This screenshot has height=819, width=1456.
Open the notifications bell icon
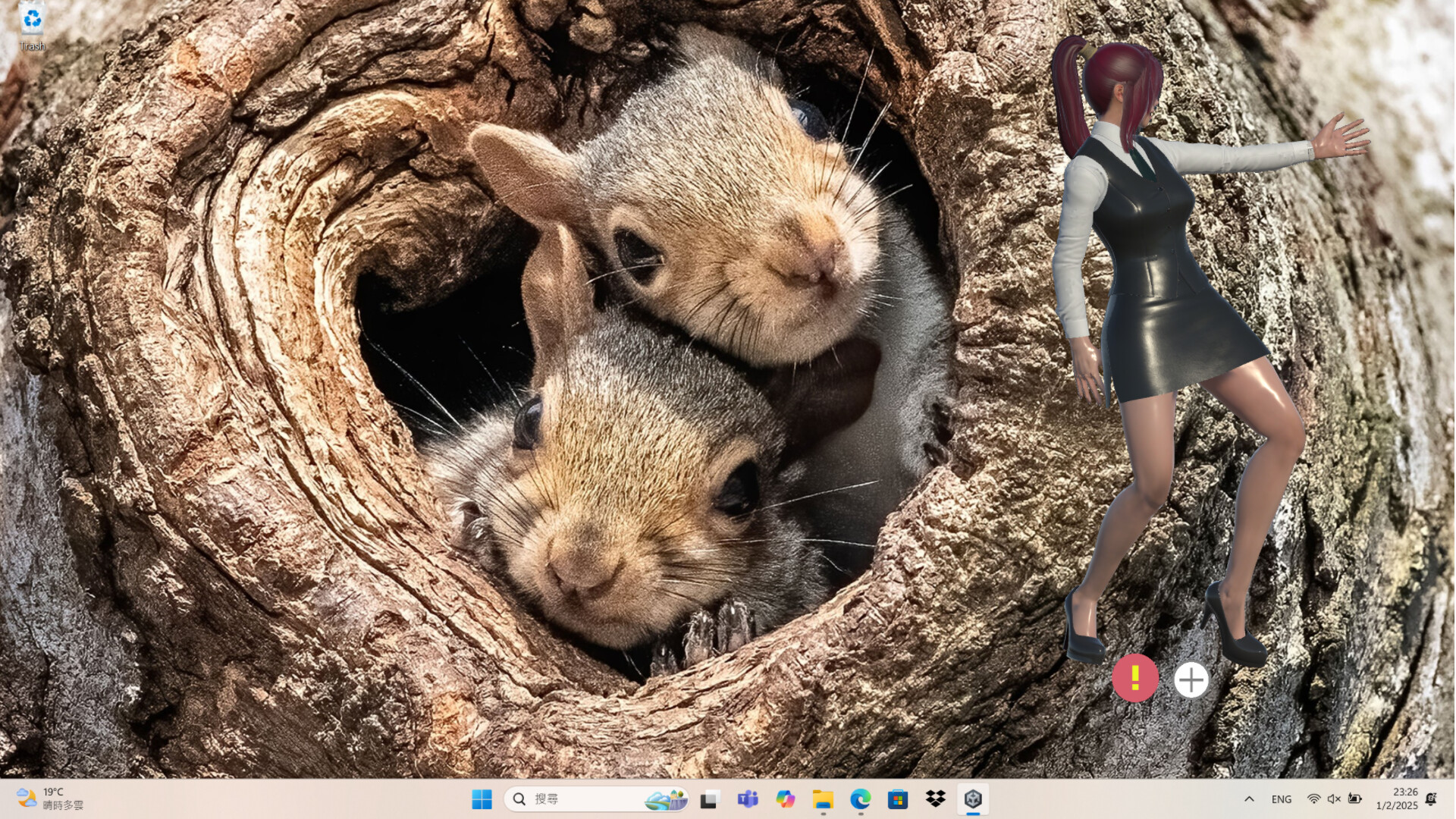coord(1431,799)
